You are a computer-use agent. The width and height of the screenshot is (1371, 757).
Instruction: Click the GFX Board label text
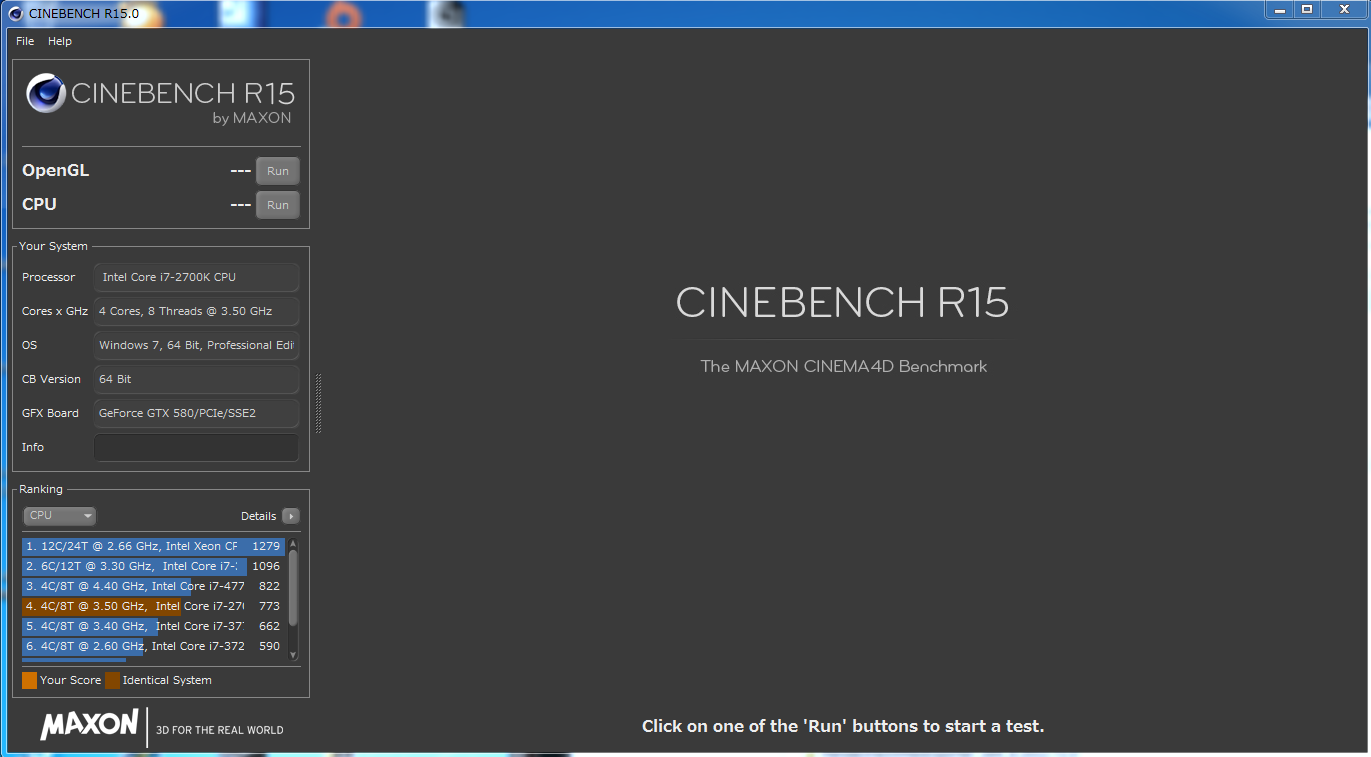[x=50, y=413]
